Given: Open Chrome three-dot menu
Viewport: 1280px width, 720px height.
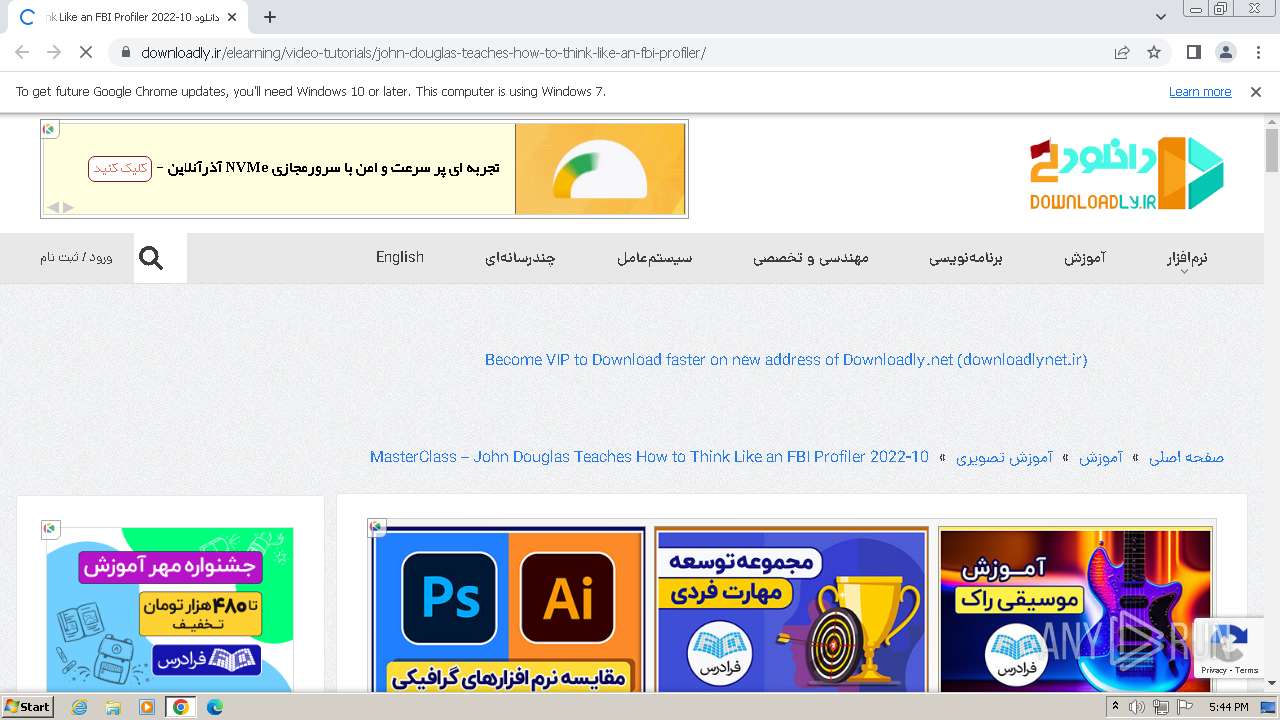Looking at the screenshot, I should 1257,52.
